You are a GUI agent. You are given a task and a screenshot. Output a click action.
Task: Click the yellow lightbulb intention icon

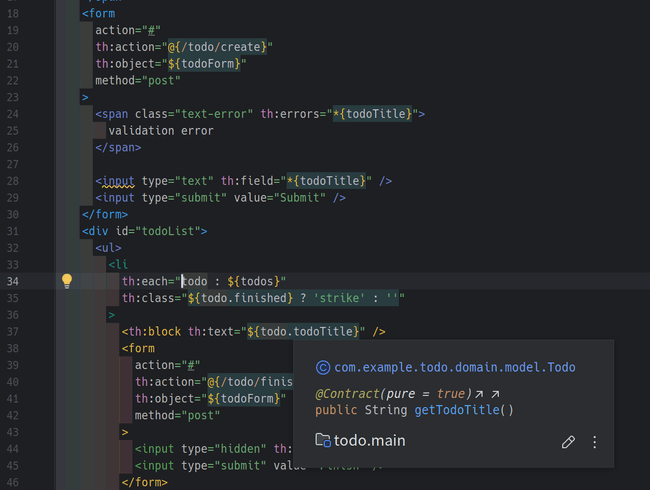[x=67, y=281]
